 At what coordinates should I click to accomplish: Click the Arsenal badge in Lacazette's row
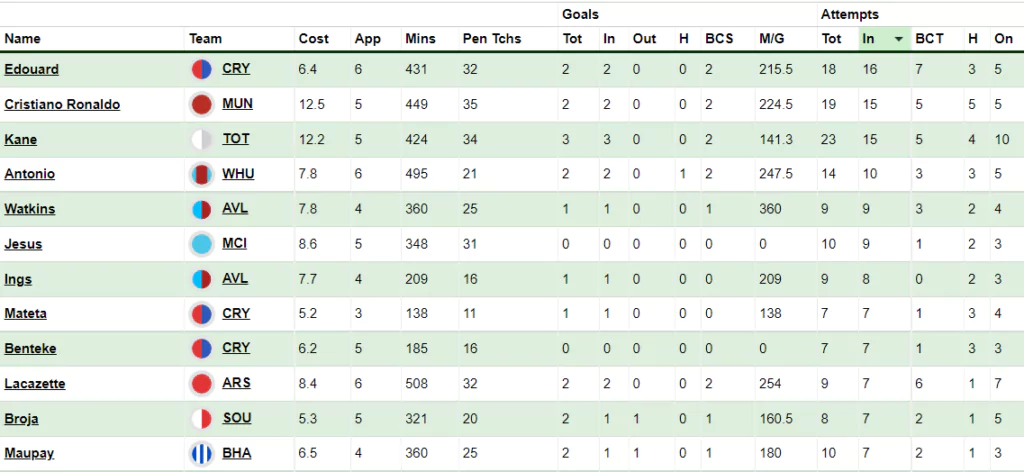201,384
